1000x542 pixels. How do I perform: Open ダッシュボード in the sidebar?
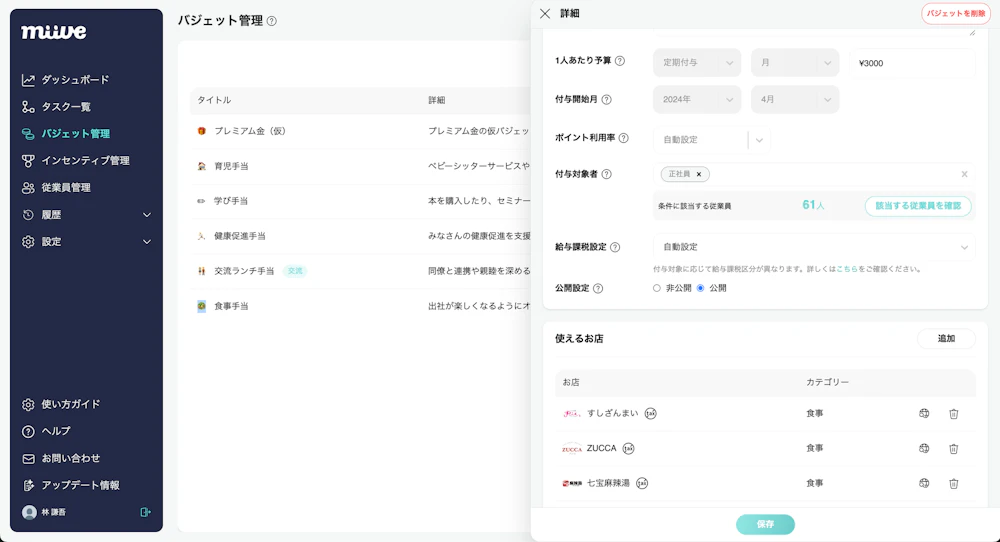(x=74, y=80)
